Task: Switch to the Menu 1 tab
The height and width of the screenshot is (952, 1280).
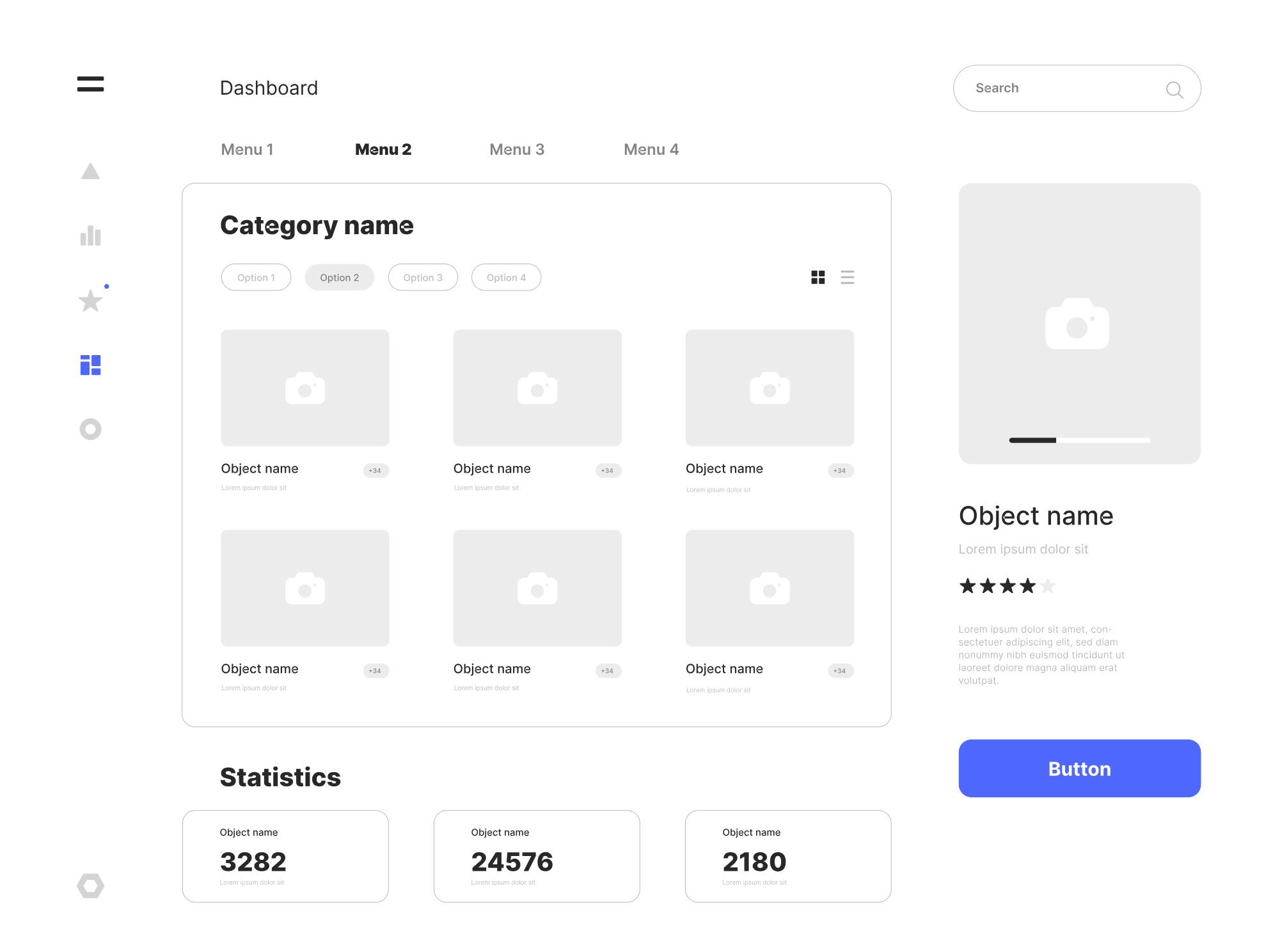Action: tap(247, 149)
